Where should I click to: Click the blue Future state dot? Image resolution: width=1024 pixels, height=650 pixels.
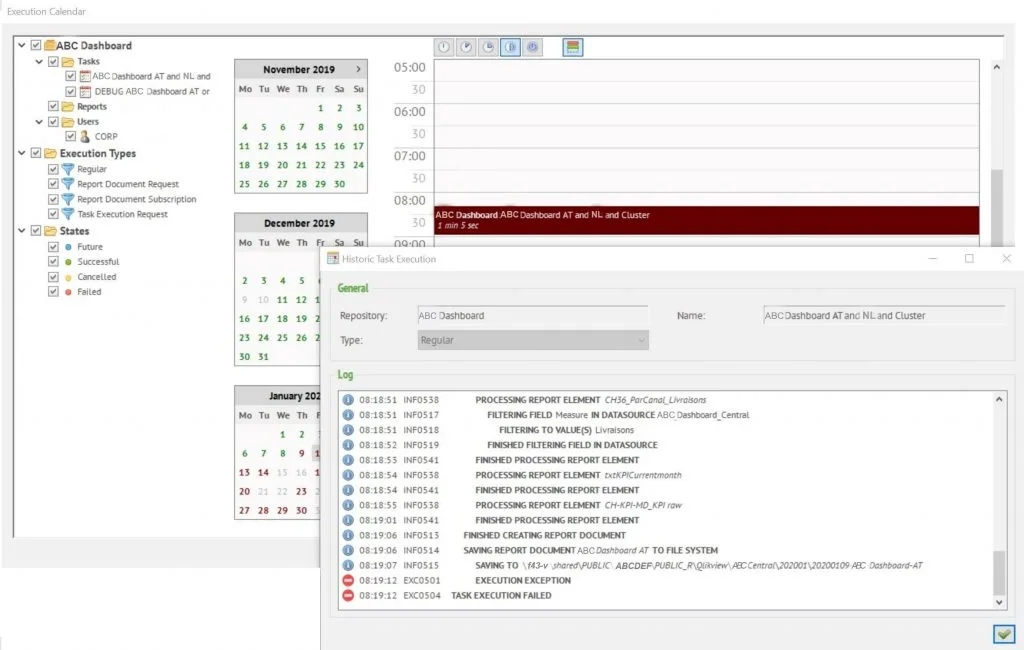tap(68, 247)
